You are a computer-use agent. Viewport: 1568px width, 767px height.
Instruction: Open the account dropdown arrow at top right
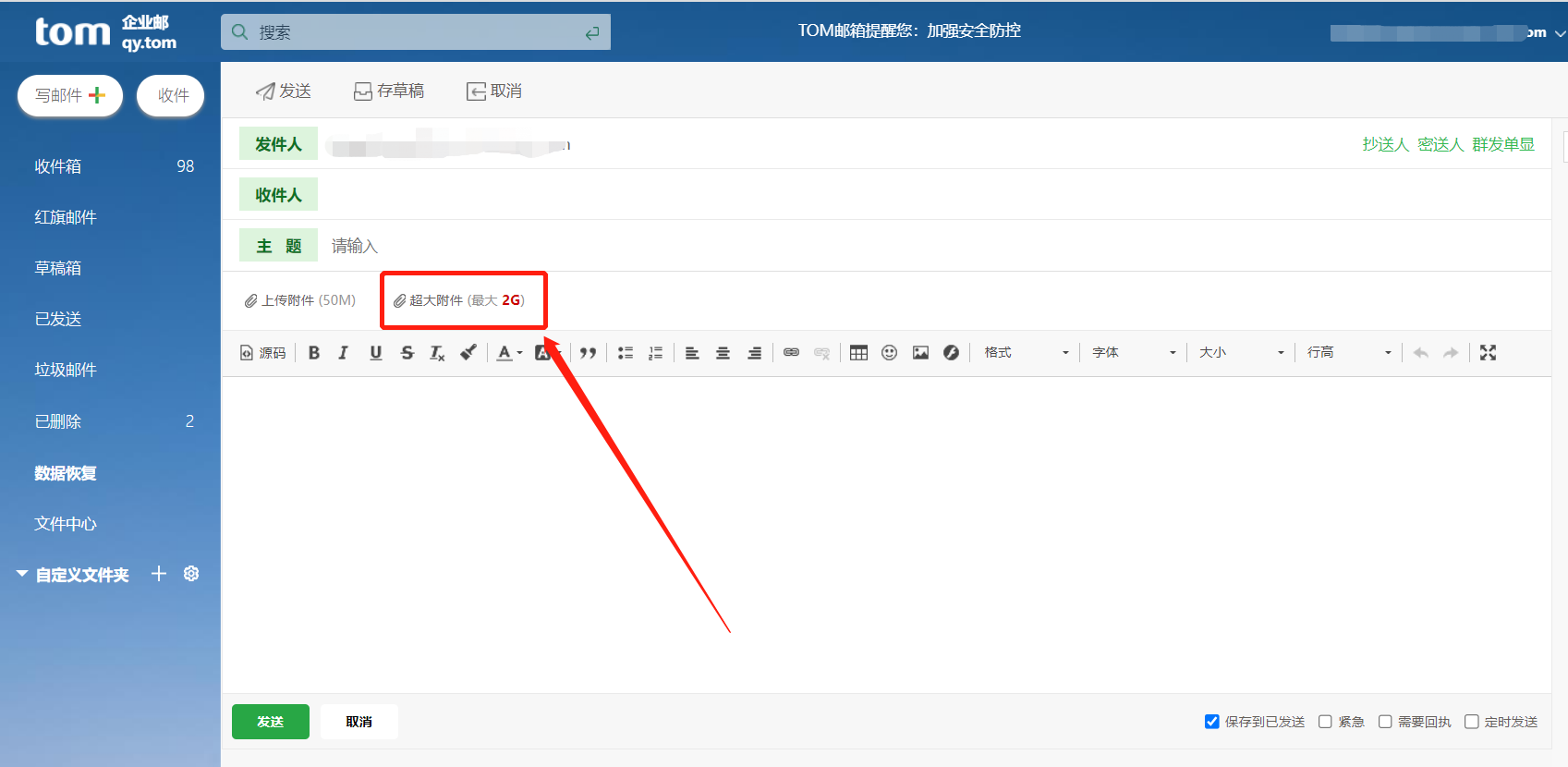pos(1560,33)
